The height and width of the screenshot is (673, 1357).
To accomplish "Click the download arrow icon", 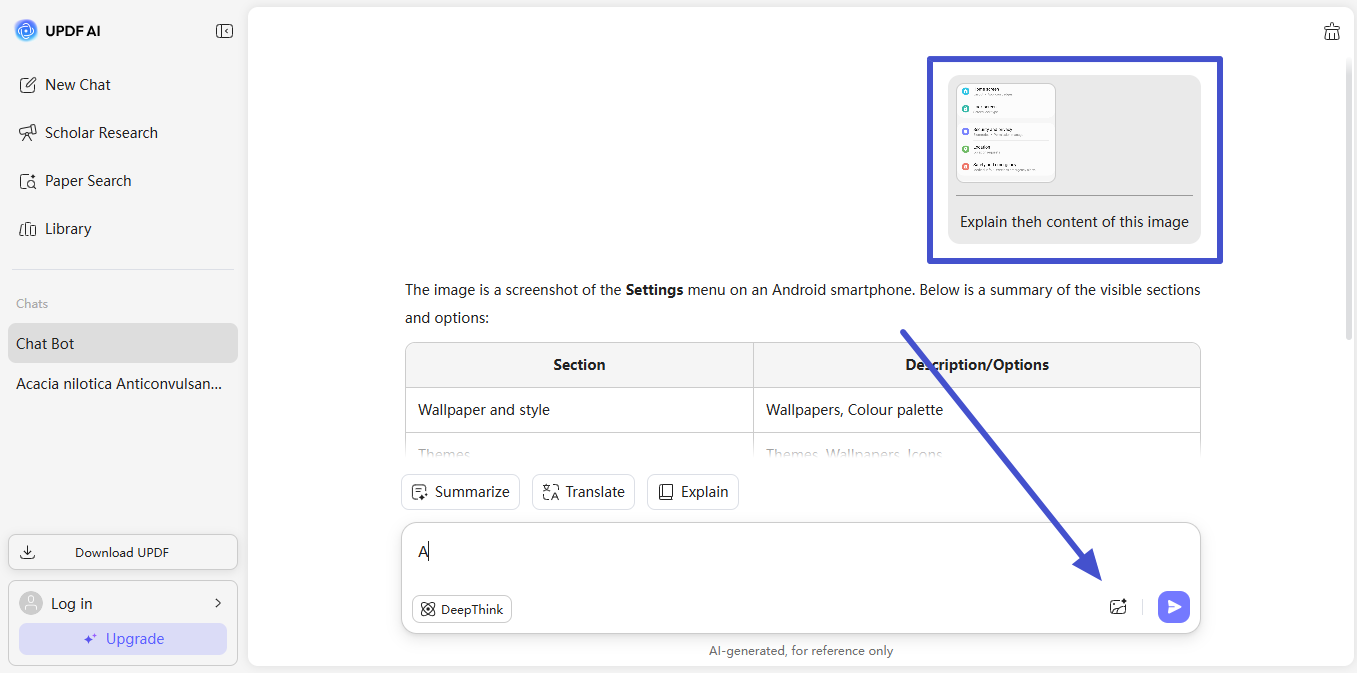I will pos(28,552).
